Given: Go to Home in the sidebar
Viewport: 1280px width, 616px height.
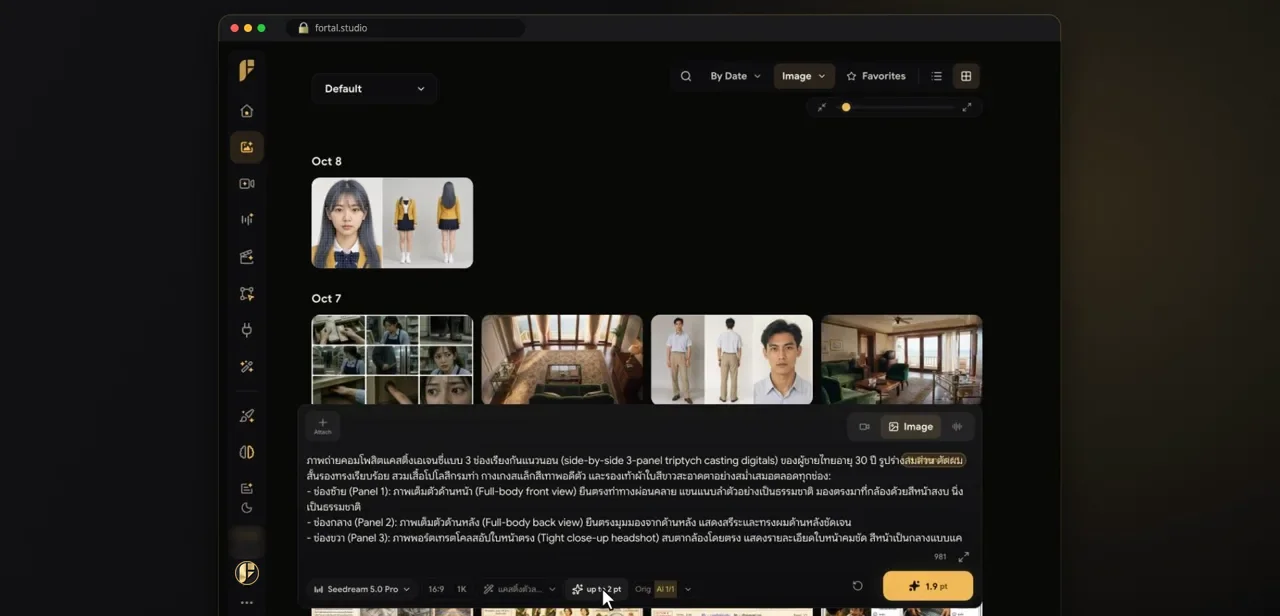Looking at the screenshot, I should tap(247, 111).
